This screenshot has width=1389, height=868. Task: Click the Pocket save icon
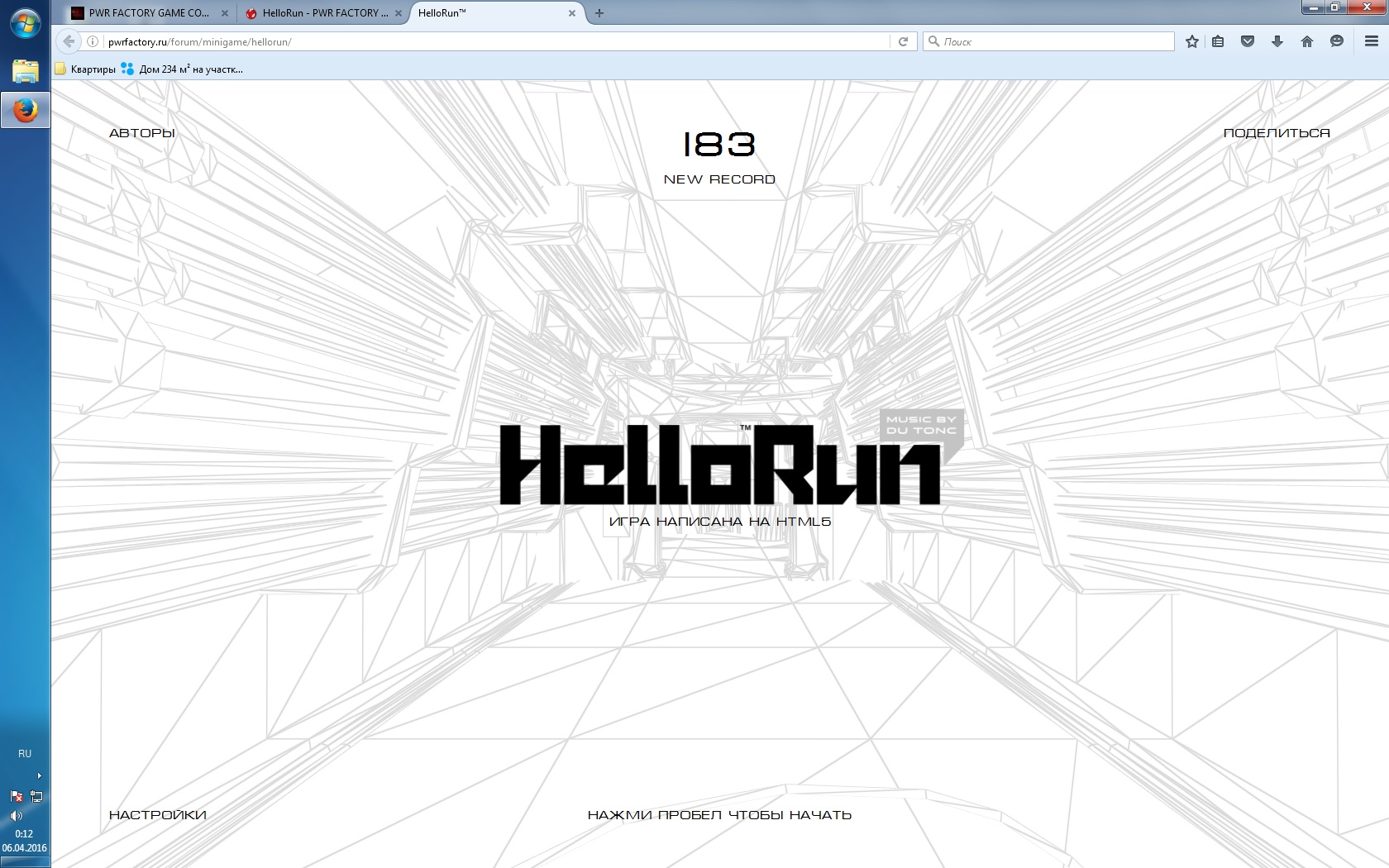click(1248, 41)
